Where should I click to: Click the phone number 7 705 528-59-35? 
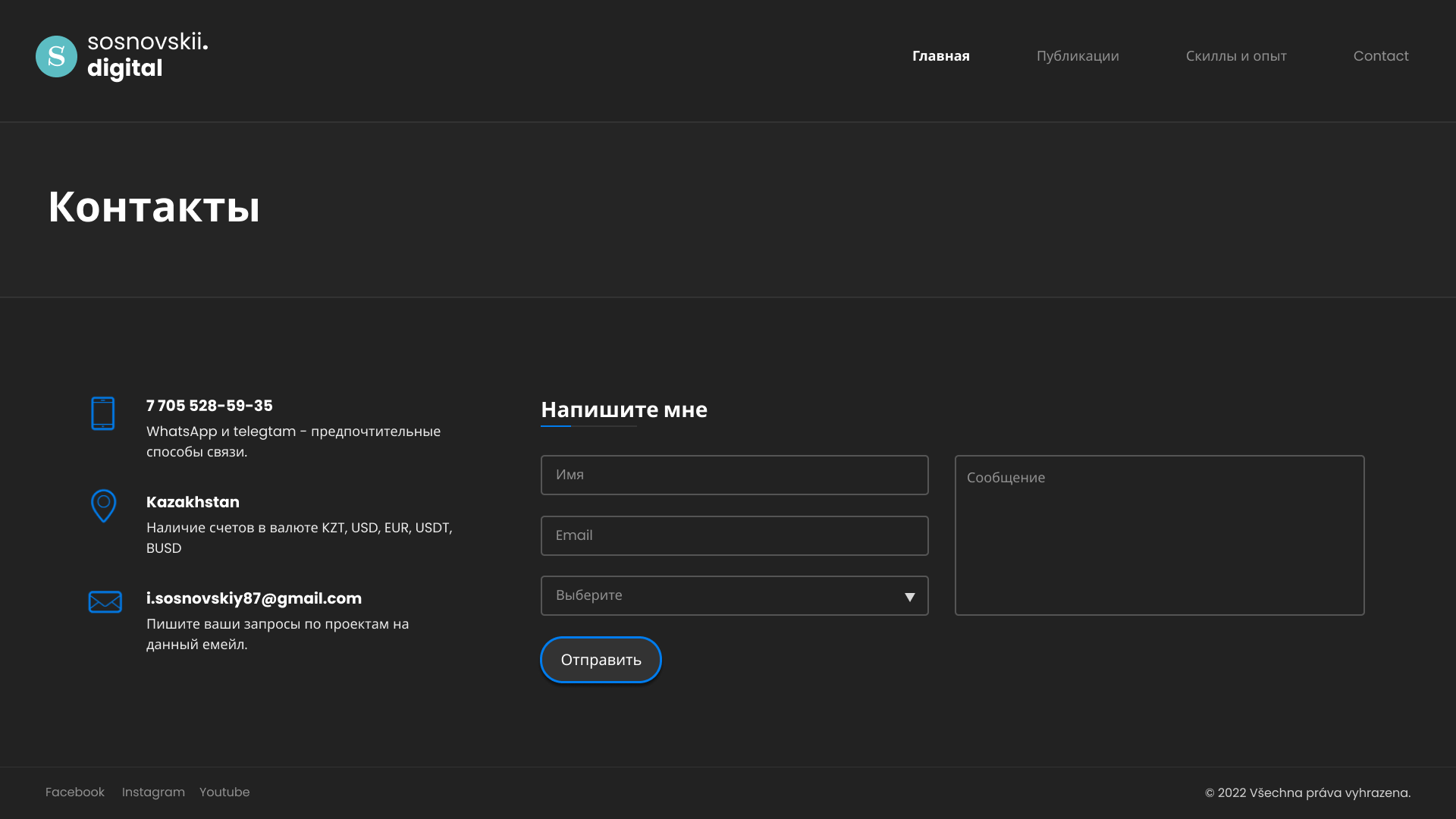(209, 406)
